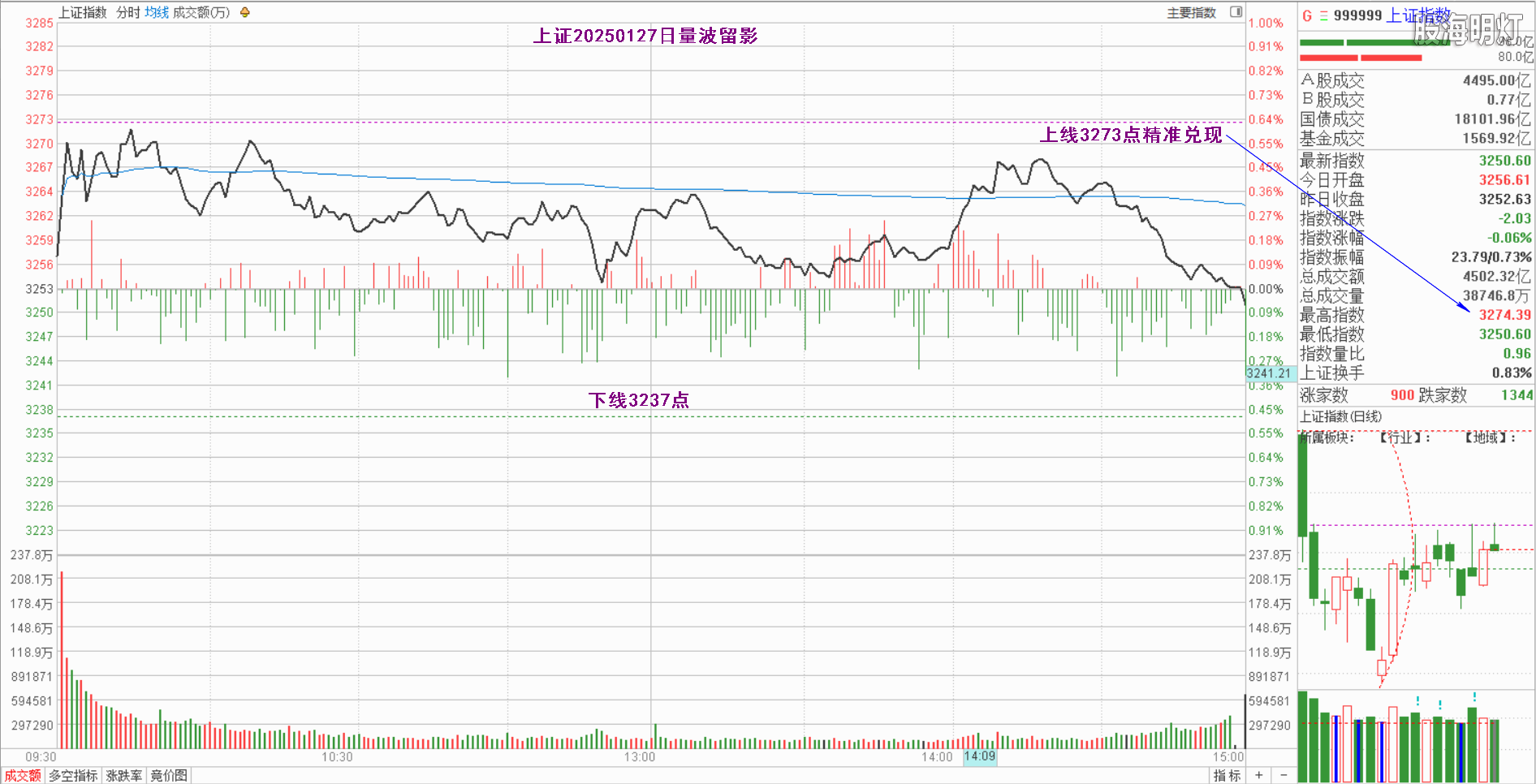
Task: Click the blue 均线 legend label
Action: click(x=157, y=12)
